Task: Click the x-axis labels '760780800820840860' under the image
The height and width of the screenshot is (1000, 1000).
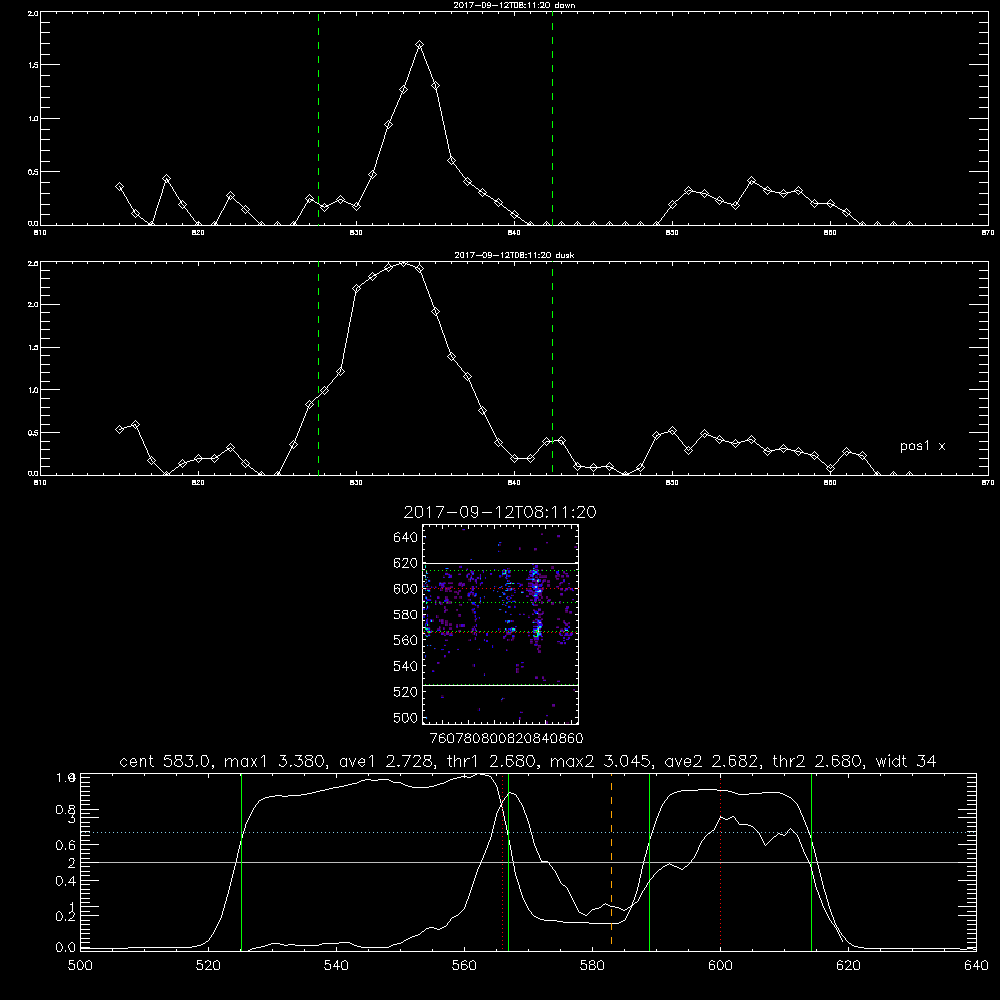Action: point(507,739)
